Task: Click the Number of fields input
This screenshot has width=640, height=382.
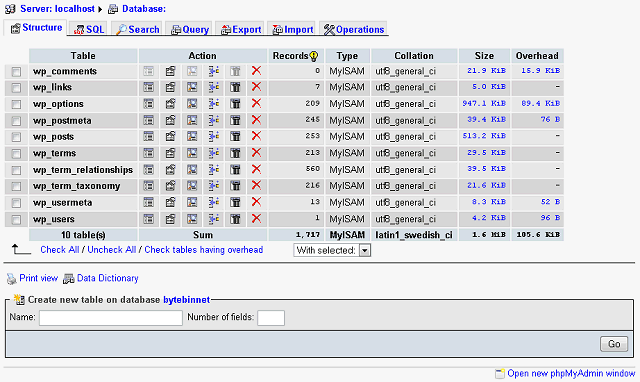Action: [271, 318]
